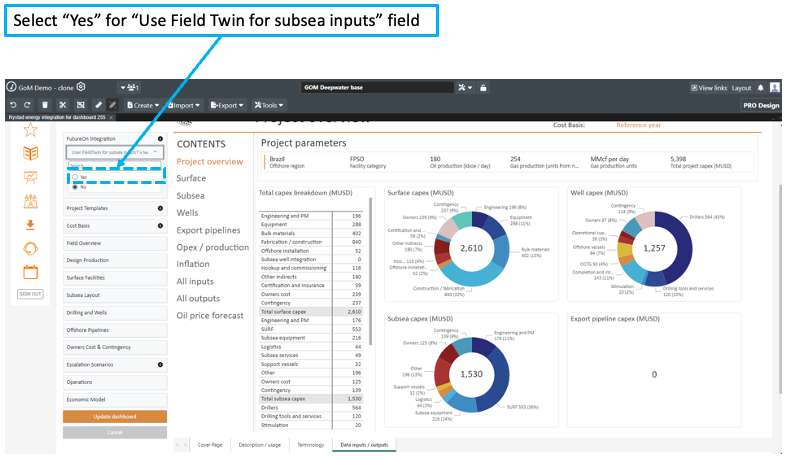The height and width of the screenshot is (457, 787).
Task: Click the calendar sidebar icon
Action: [x=31, y=272]
